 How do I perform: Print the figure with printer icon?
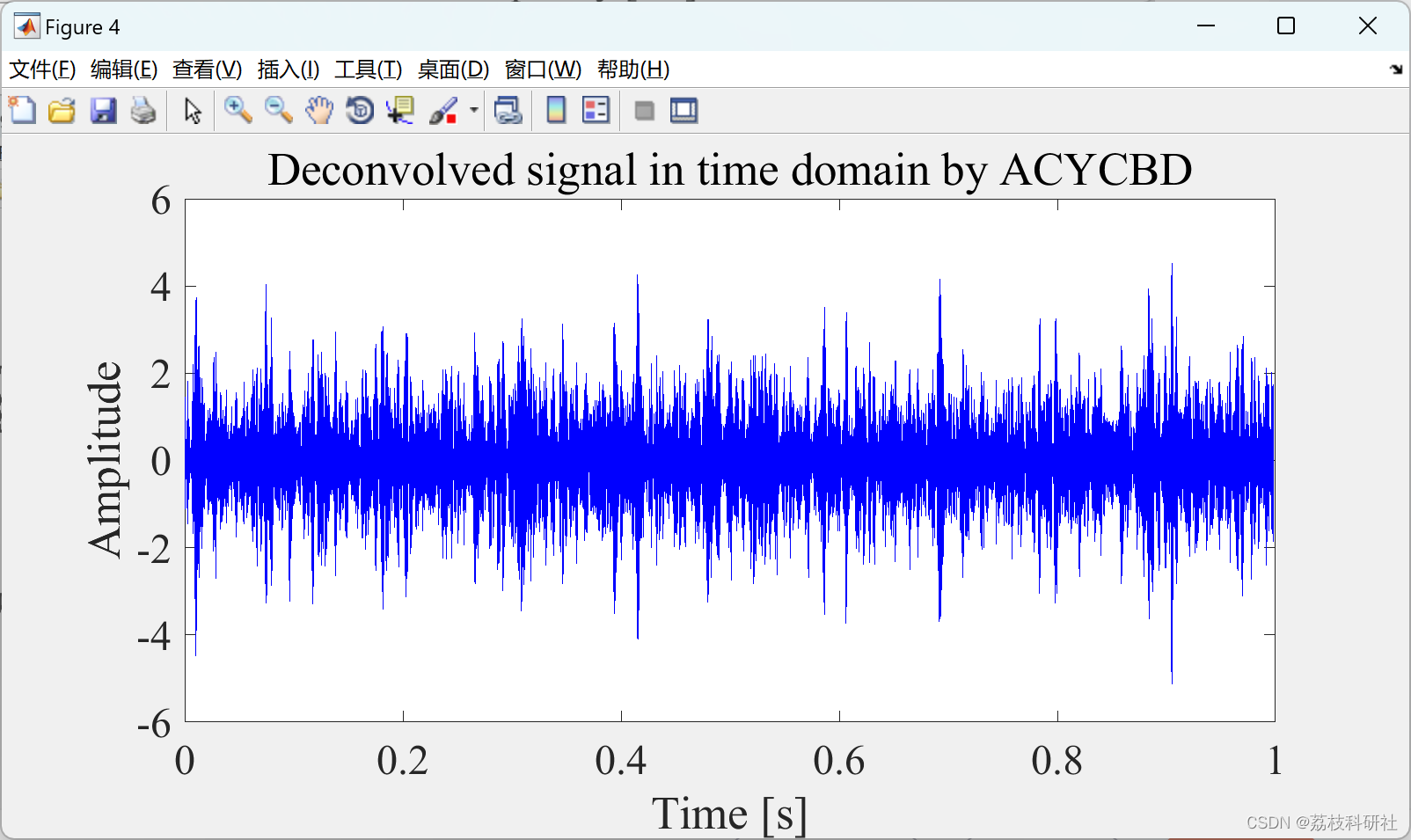143,111
